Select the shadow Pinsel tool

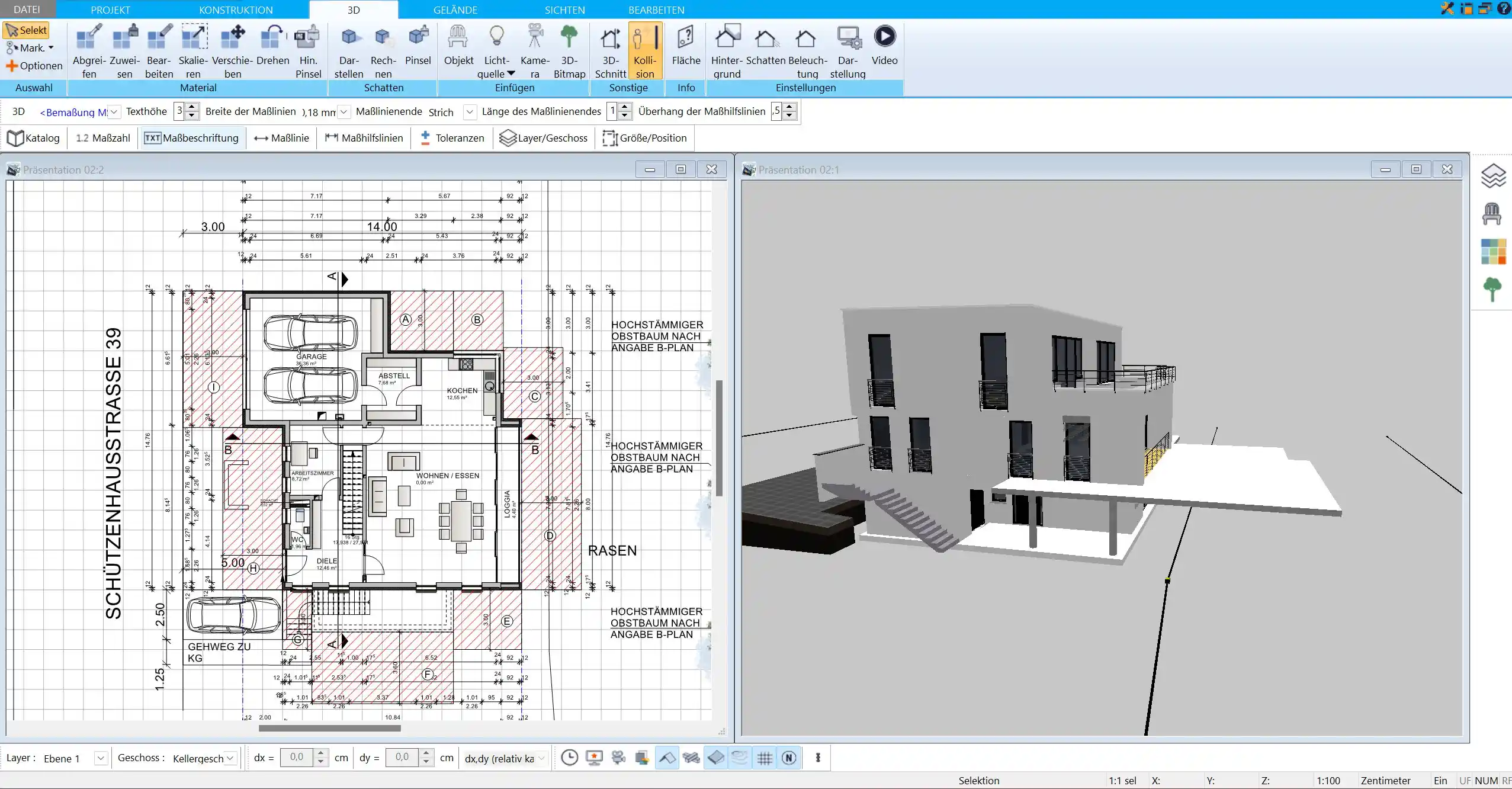418,46
